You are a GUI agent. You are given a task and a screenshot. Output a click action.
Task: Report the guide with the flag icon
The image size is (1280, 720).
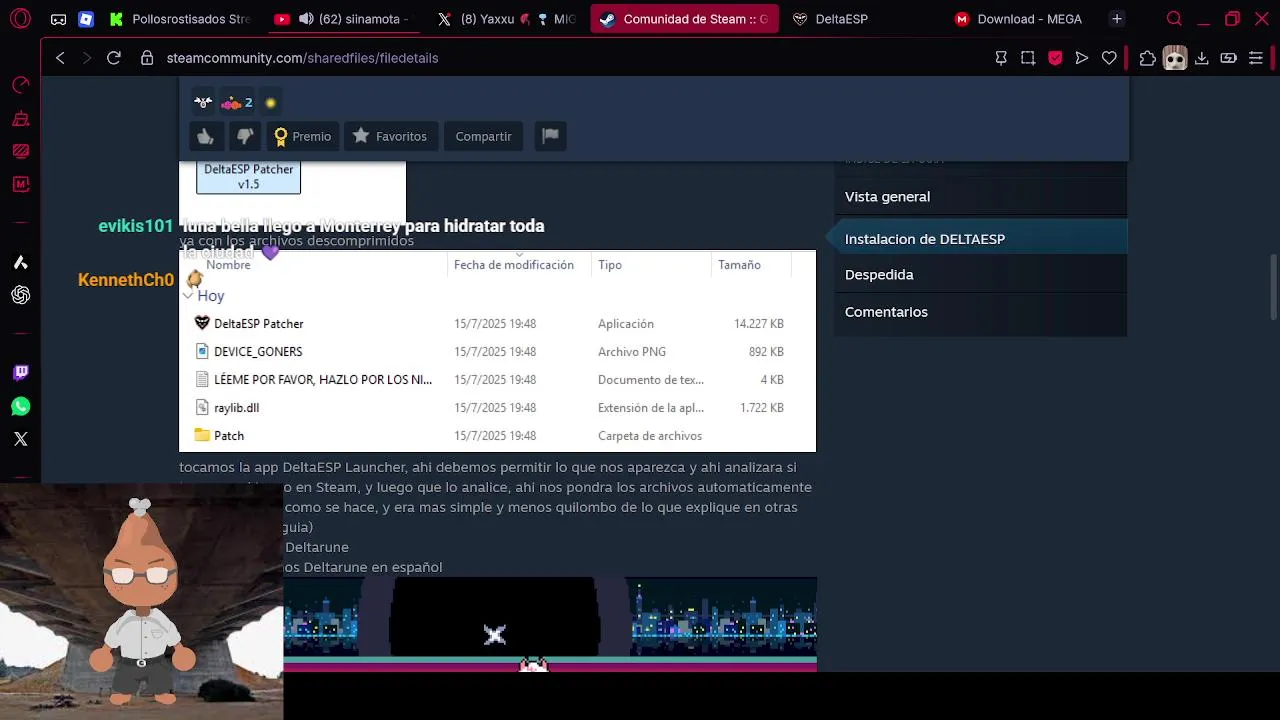point(550,136)
